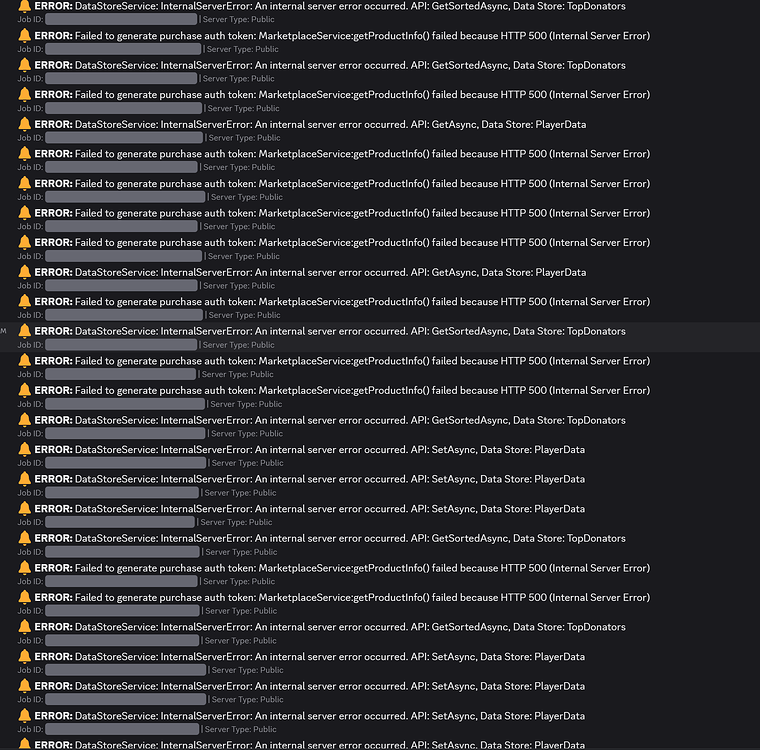Click the bell icon on the topmost error message
The height and width of the screenshot is (750, 760).
[24, 6]
